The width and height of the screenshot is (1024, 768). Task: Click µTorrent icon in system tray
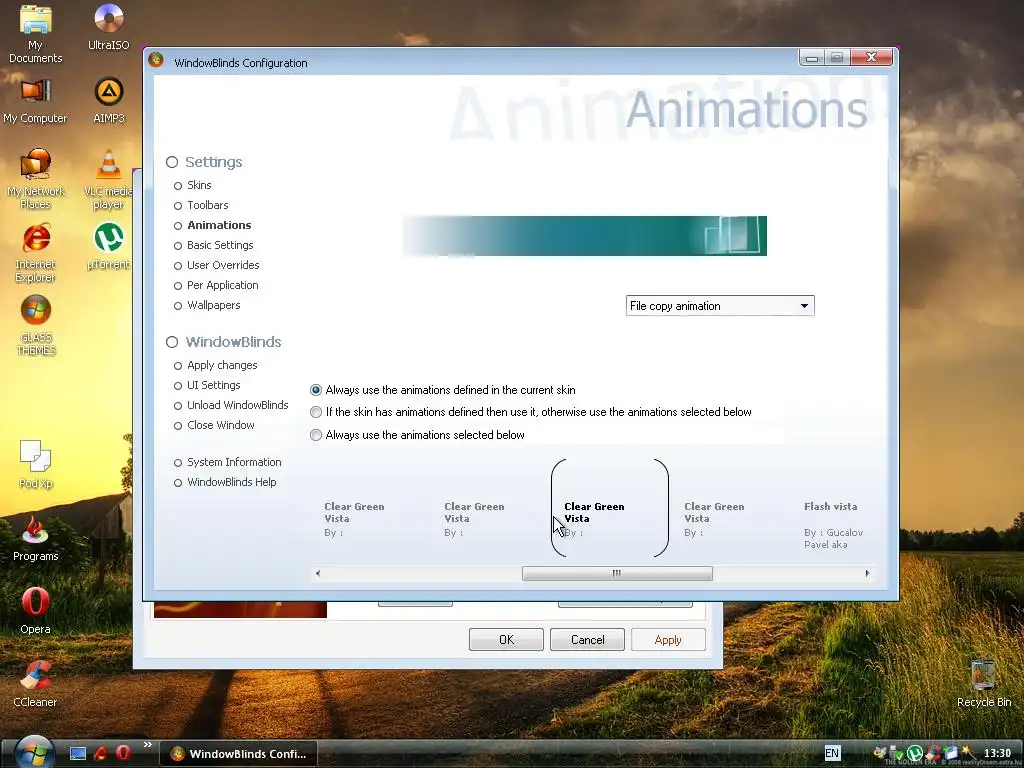coord(916,753)
